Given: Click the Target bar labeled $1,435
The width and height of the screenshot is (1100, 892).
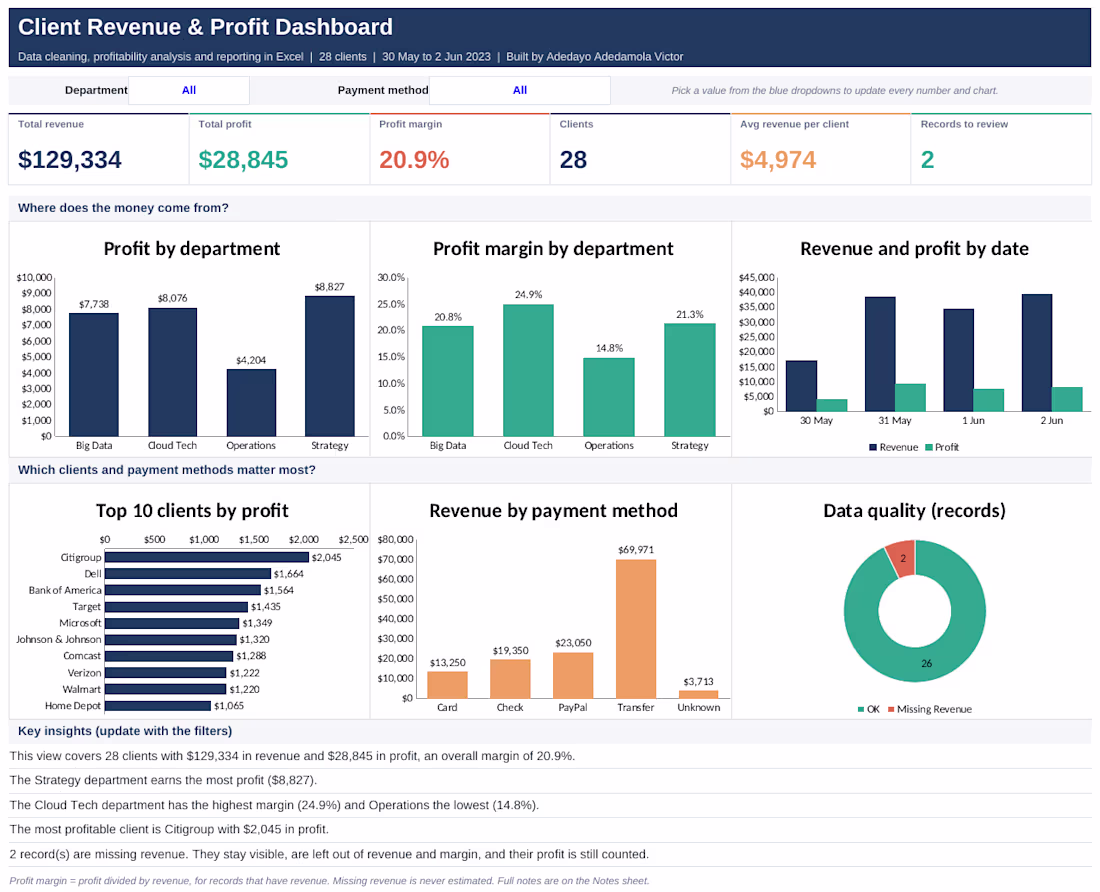Looking at the screenshot, I should 176,607.
